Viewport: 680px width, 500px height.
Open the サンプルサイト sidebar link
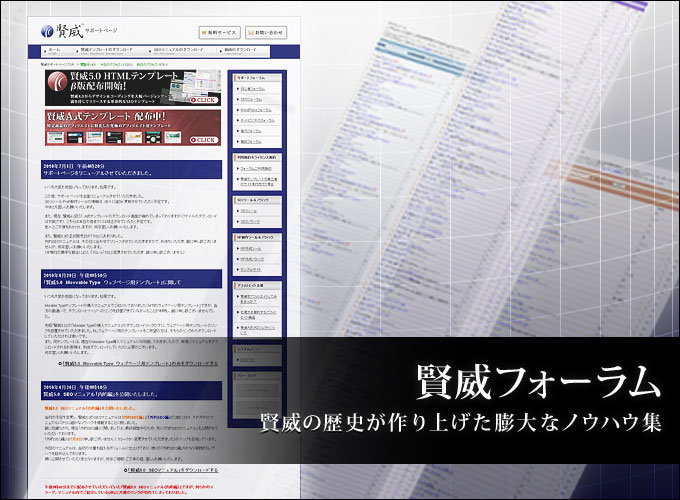click(251, 269)
